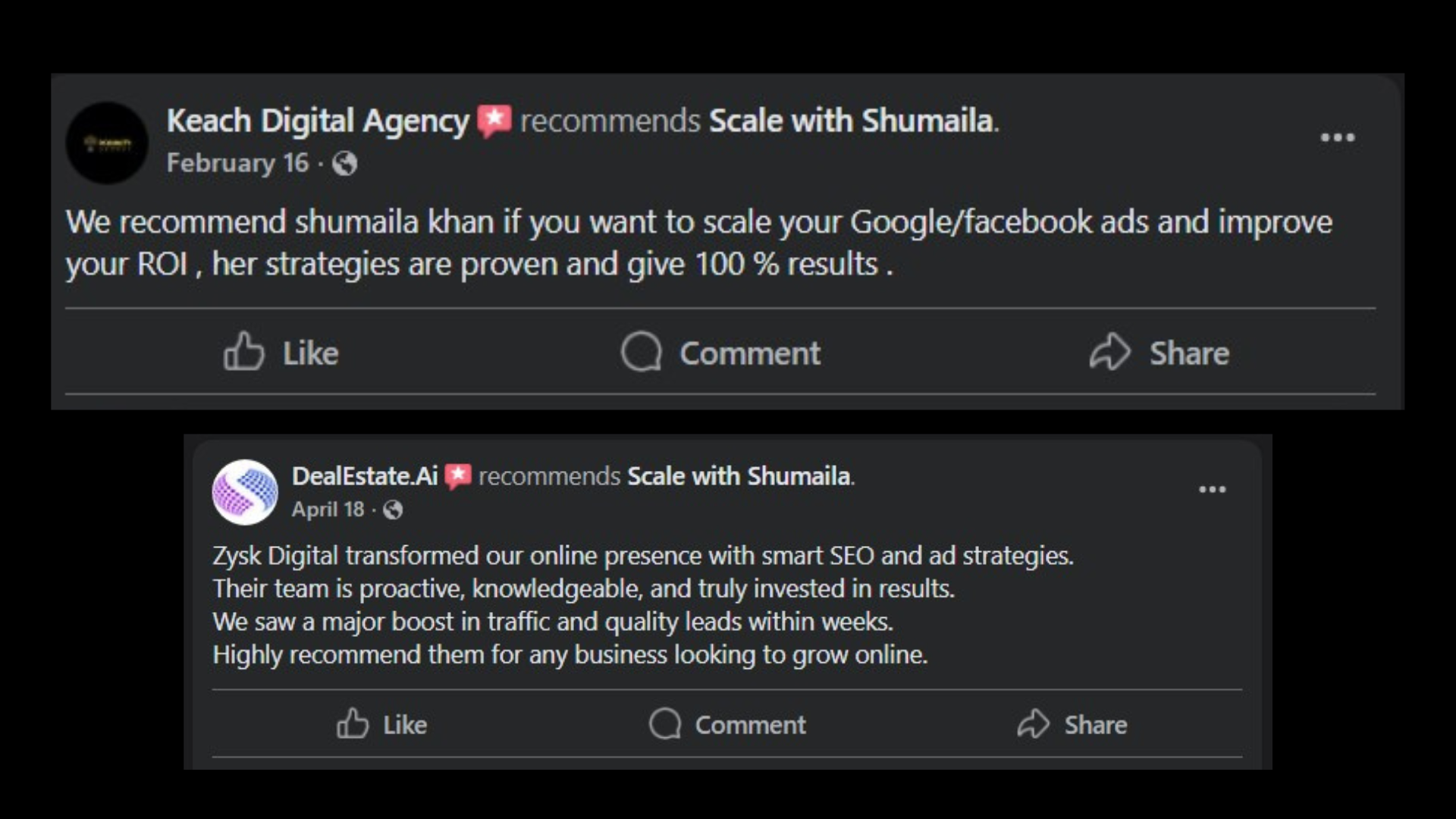The width and height of the screenshot is (1456, 819).
Task: Click Keach Digital Agency profile picture
Action: point(107,143)
